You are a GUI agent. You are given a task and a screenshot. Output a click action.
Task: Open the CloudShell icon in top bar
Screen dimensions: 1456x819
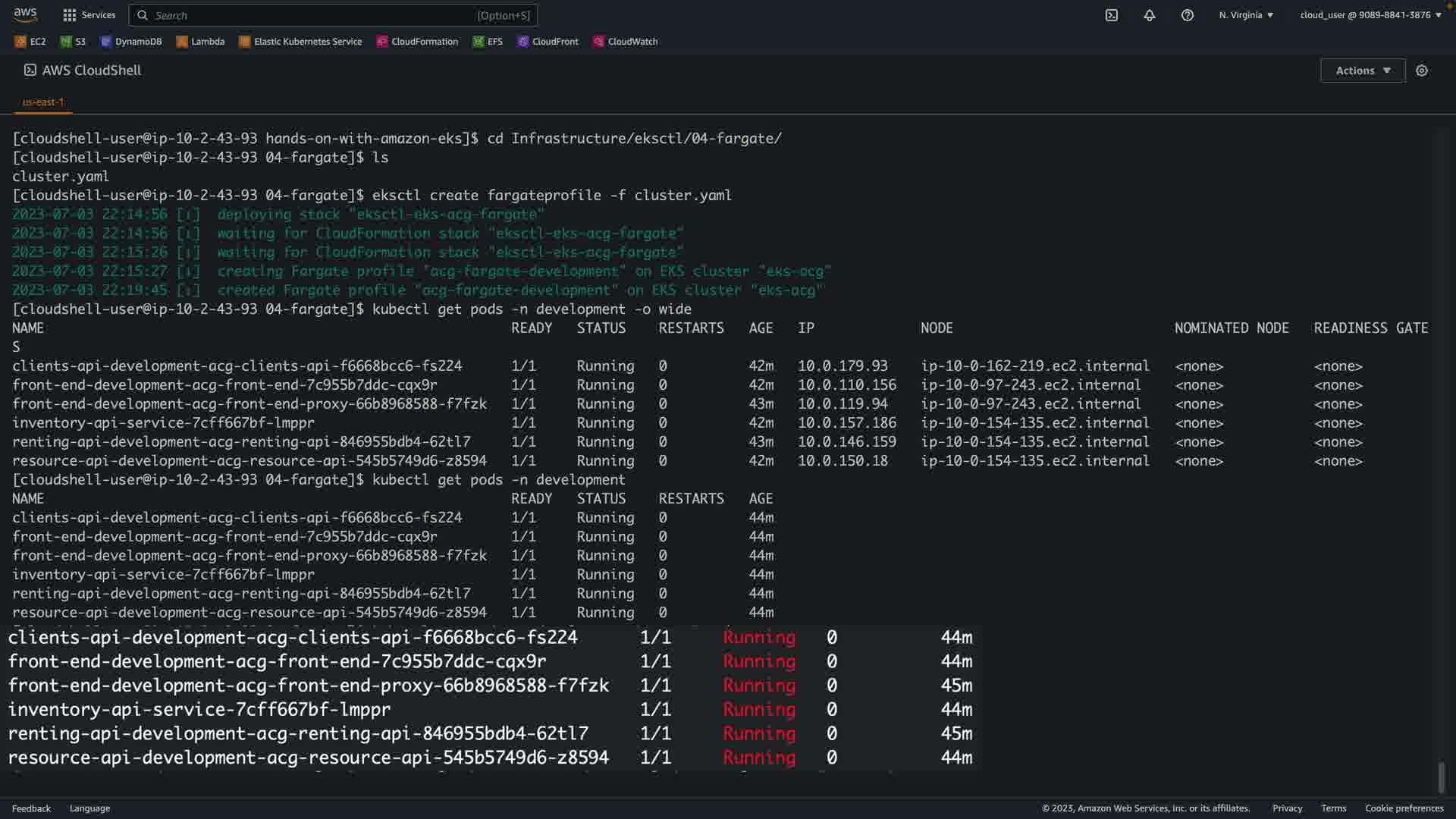coord(1111,15)
